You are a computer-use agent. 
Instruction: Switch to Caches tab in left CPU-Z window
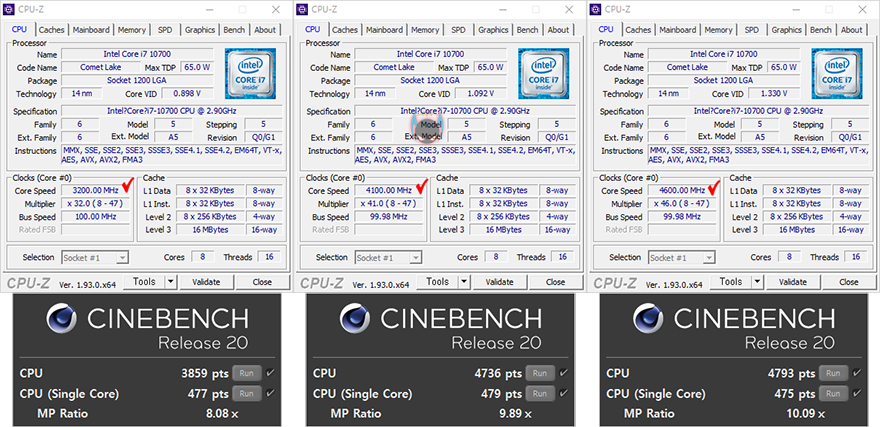[52, 30]
